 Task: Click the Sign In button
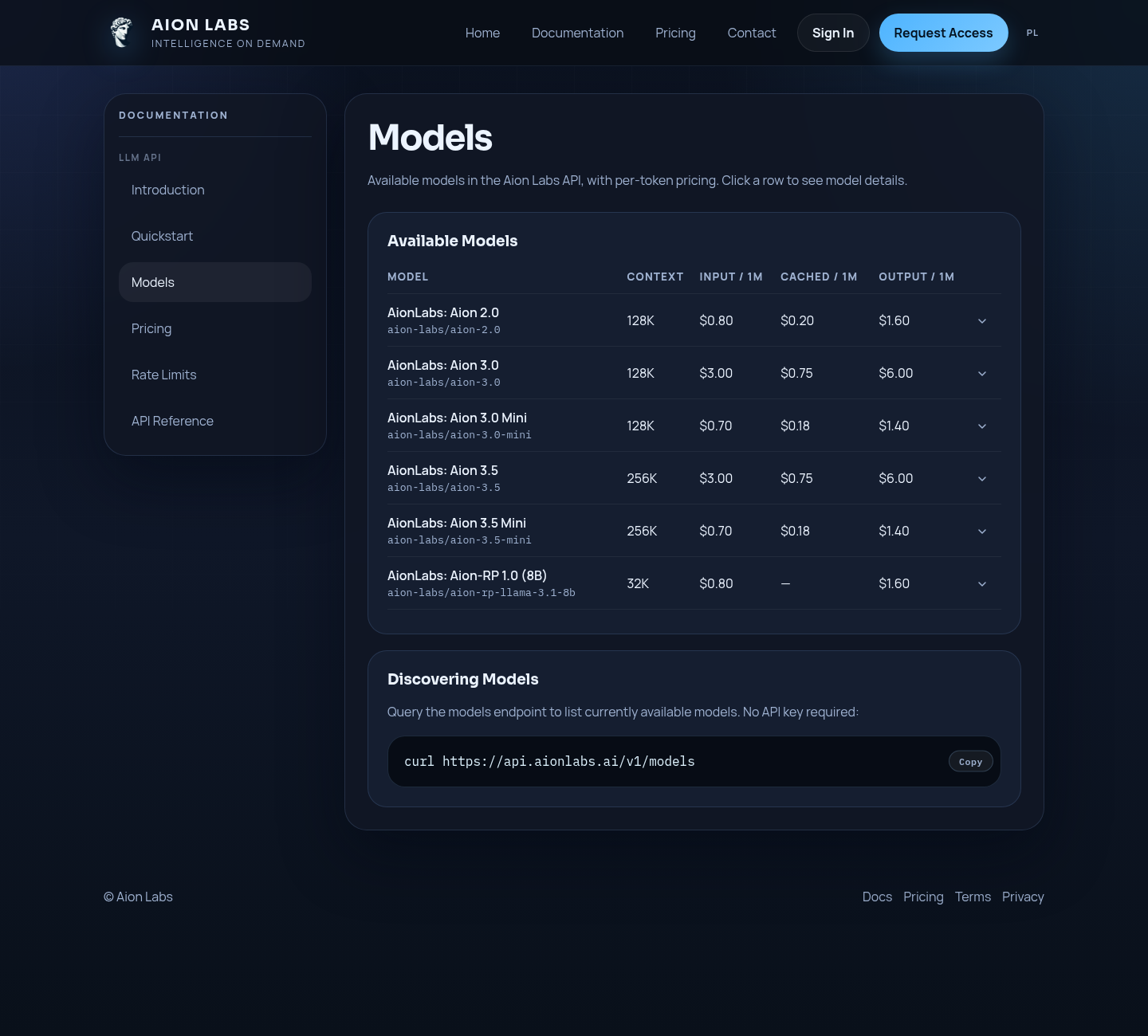coord(833,33)
